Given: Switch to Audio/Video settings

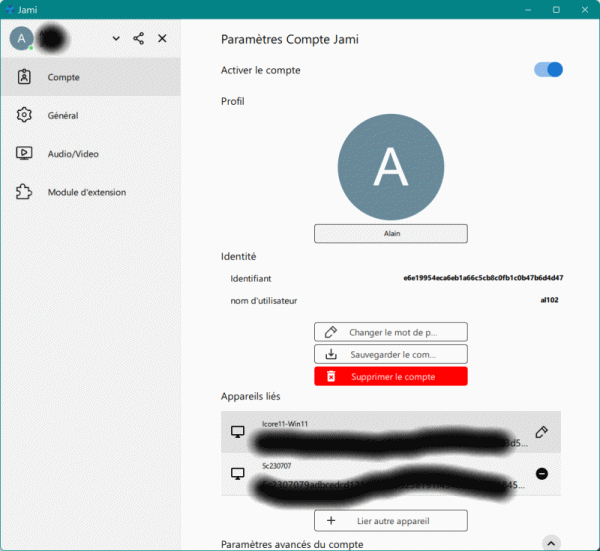Looking at the screenshot, I should (90, 154).
